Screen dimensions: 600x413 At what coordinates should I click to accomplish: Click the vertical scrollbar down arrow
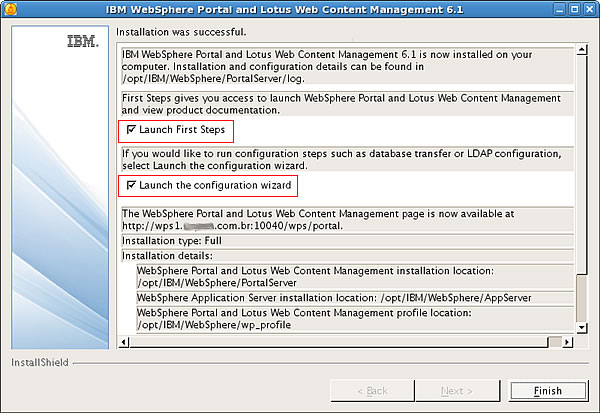tap(582, 328)
